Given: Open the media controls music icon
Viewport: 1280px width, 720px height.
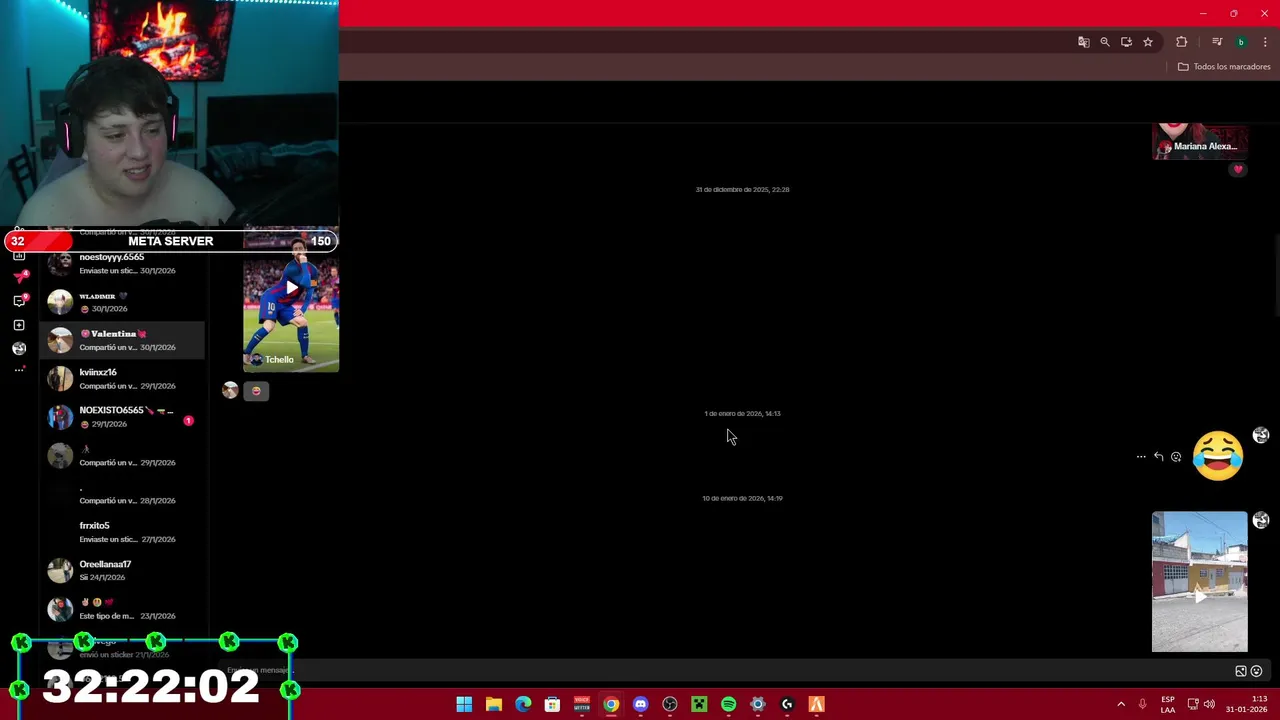Looking at the screenshot, I should [1217, 42].
